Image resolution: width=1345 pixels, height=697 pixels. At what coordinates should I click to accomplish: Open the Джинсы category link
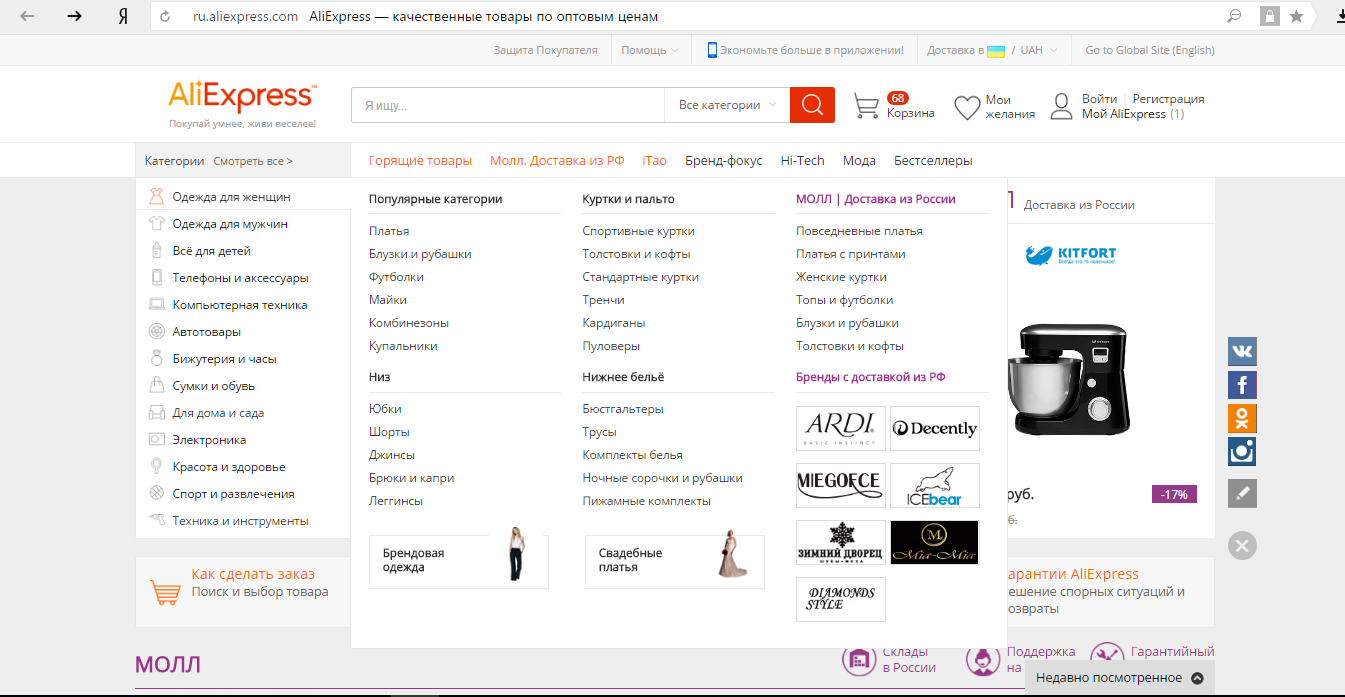pos(390,455)
